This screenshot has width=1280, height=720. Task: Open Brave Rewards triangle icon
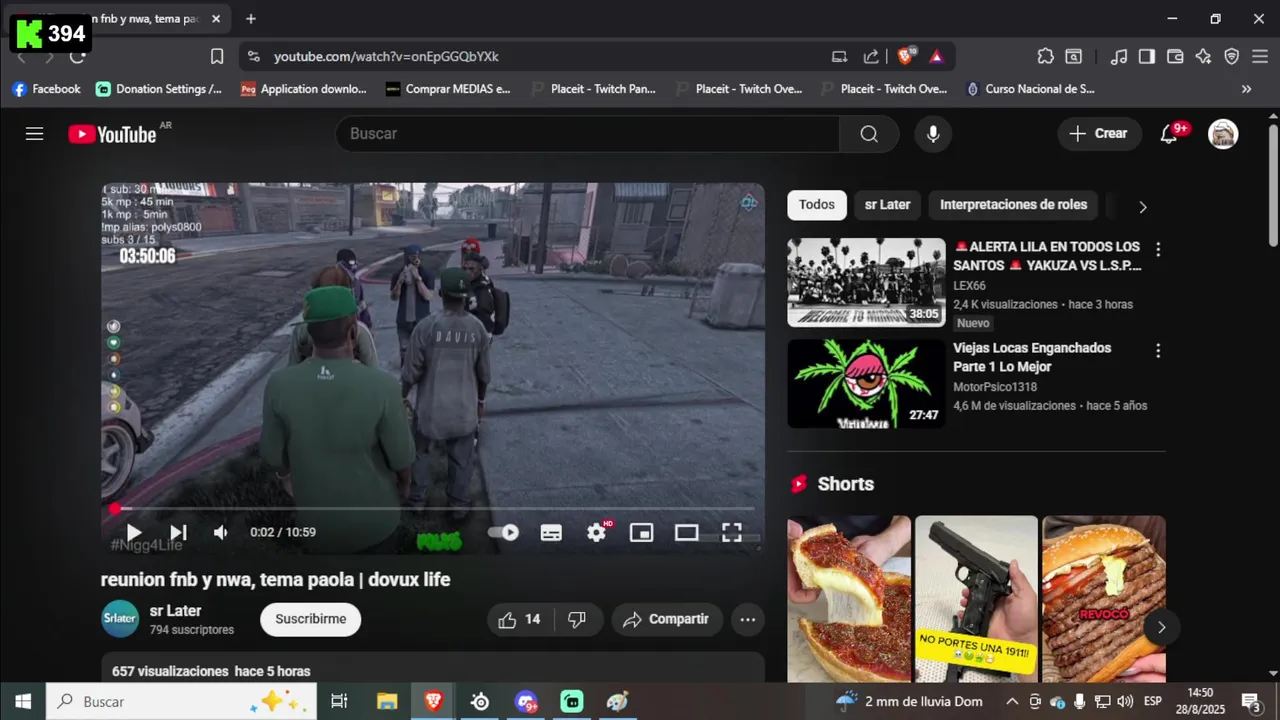coord(937,57)
